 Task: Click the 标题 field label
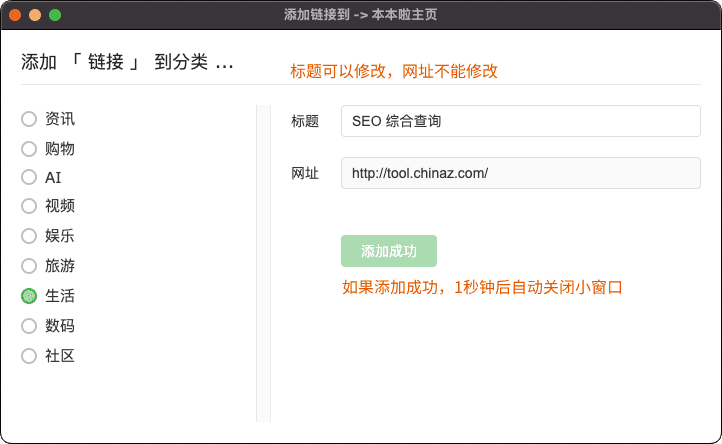(x=305, y=121)
